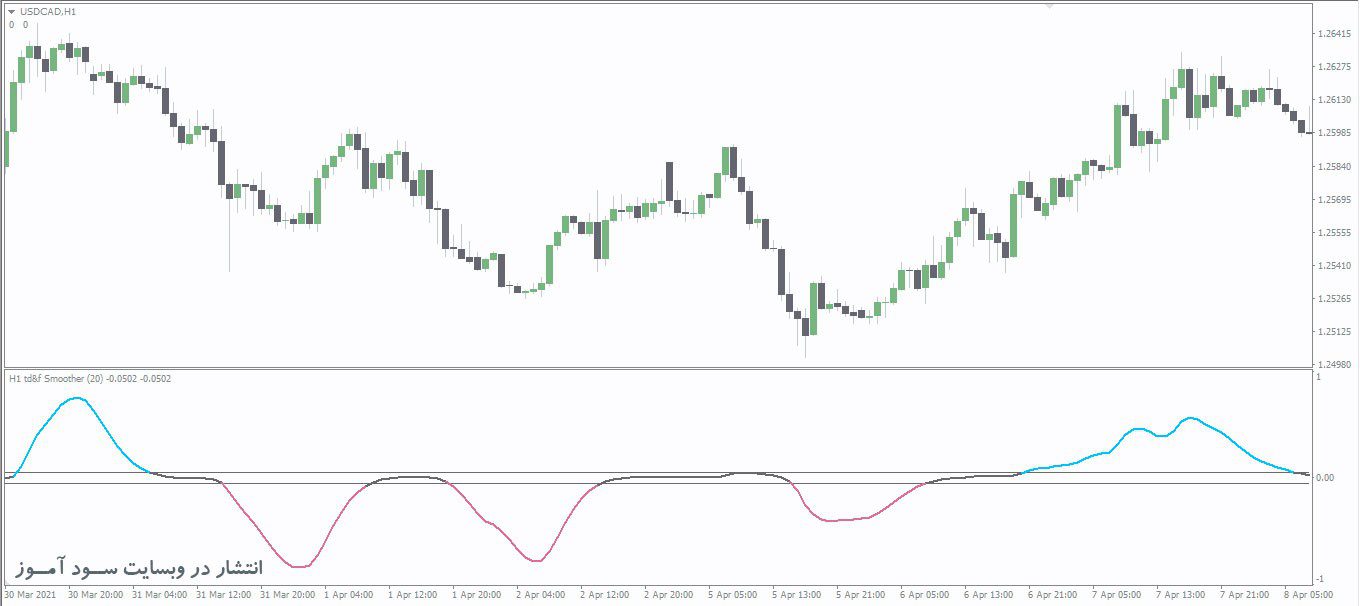Click the 30 Mar 2021 time label
This screenshot has height=606, width=1360.
tap(30, 594)
